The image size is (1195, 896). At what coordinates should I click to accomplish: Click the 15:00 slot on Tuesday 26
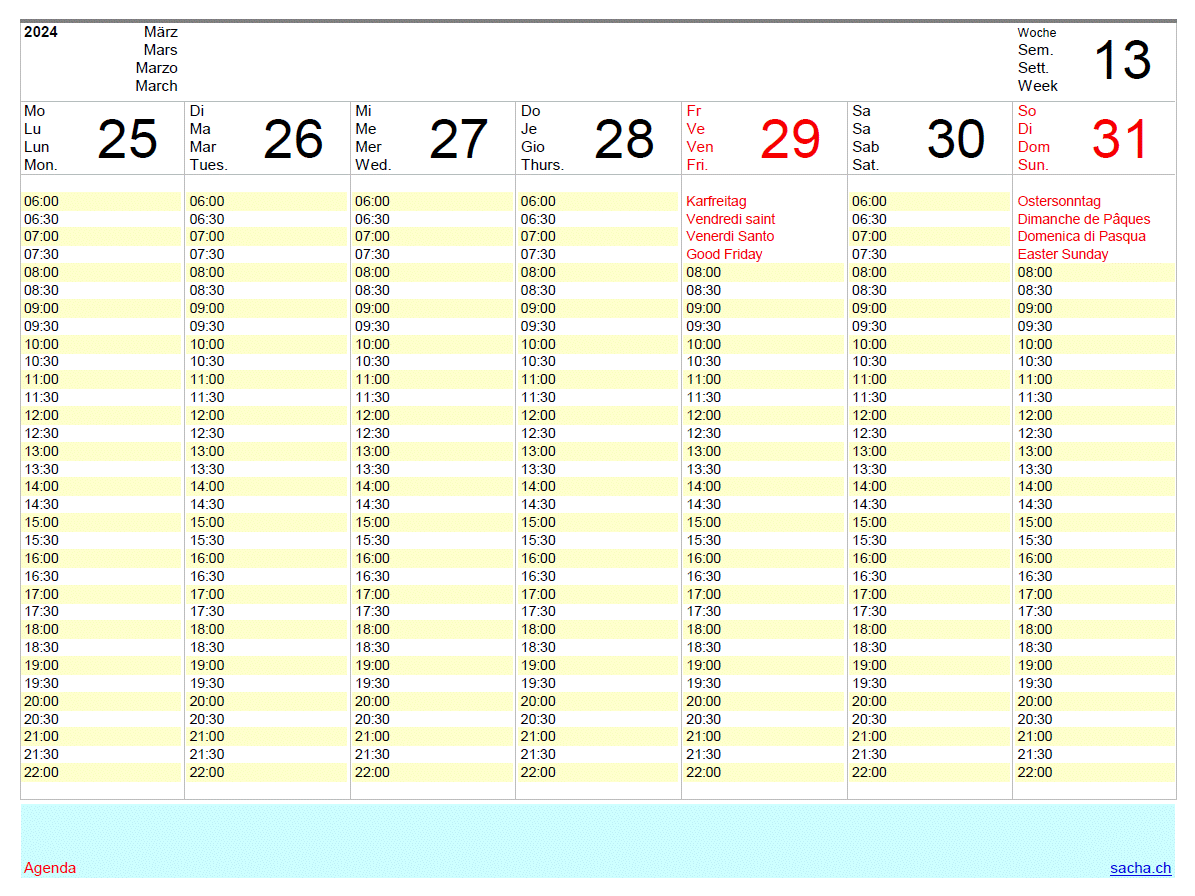[x=267, y=523]
